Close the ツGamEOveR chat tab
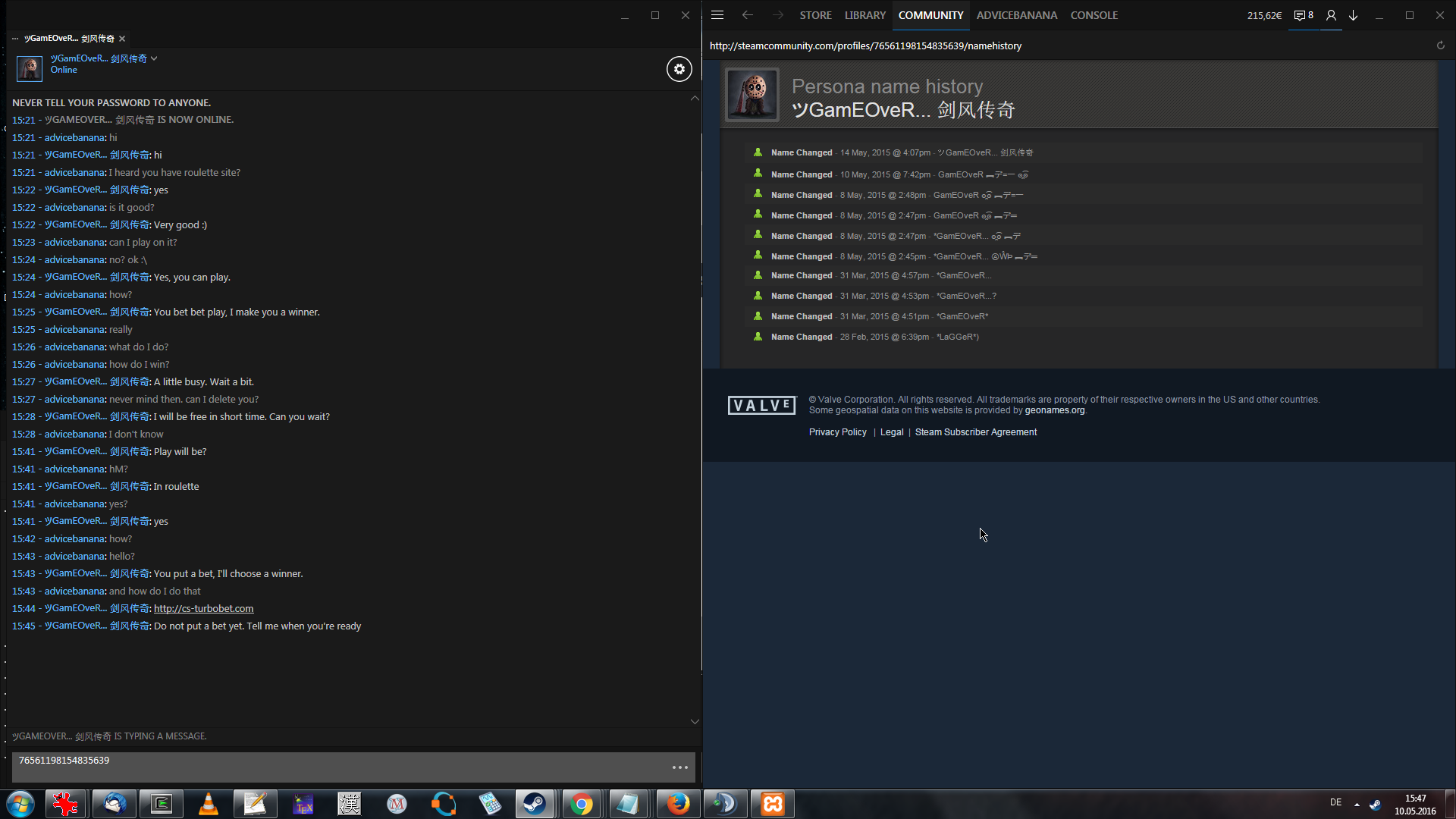The height and width of the screenshot is (819, 1456). (122, 39)
